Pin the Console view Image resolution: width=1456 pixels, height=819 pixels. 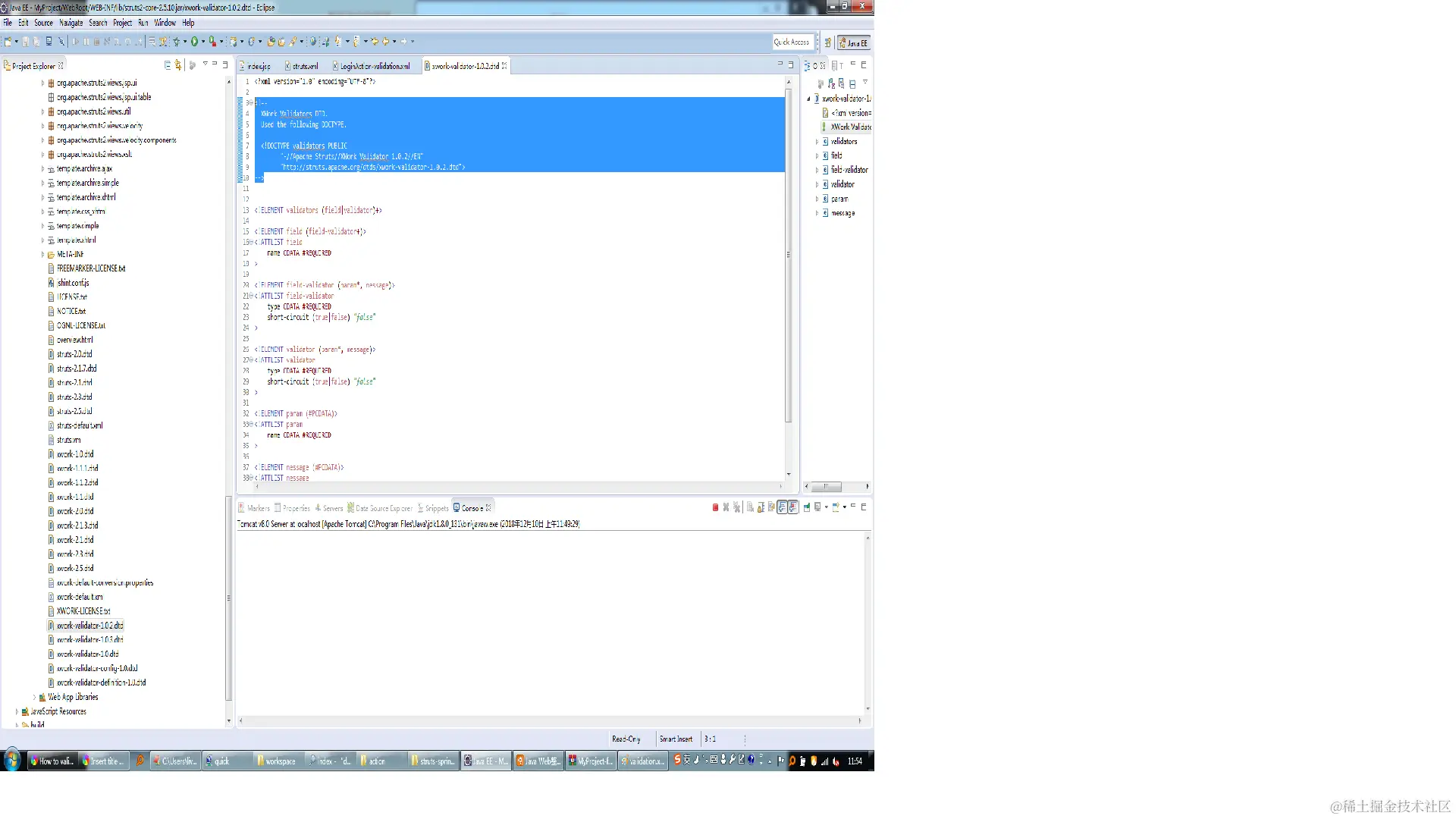(x=807, y=507)
